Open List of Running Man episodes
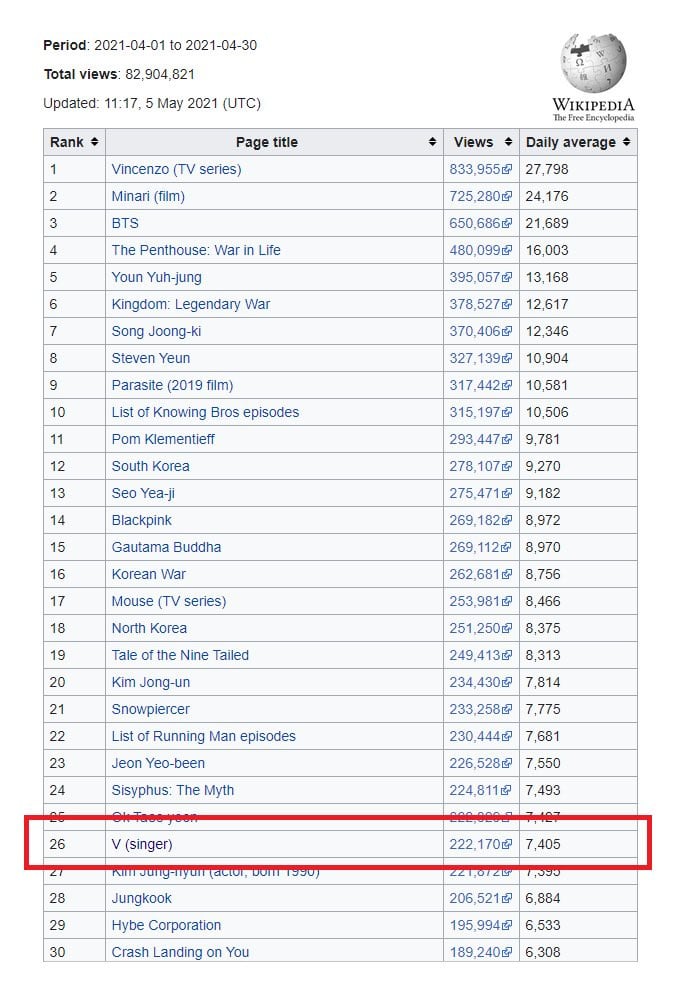The height and width of the screenshot is (994, 686). click(204, 737)
